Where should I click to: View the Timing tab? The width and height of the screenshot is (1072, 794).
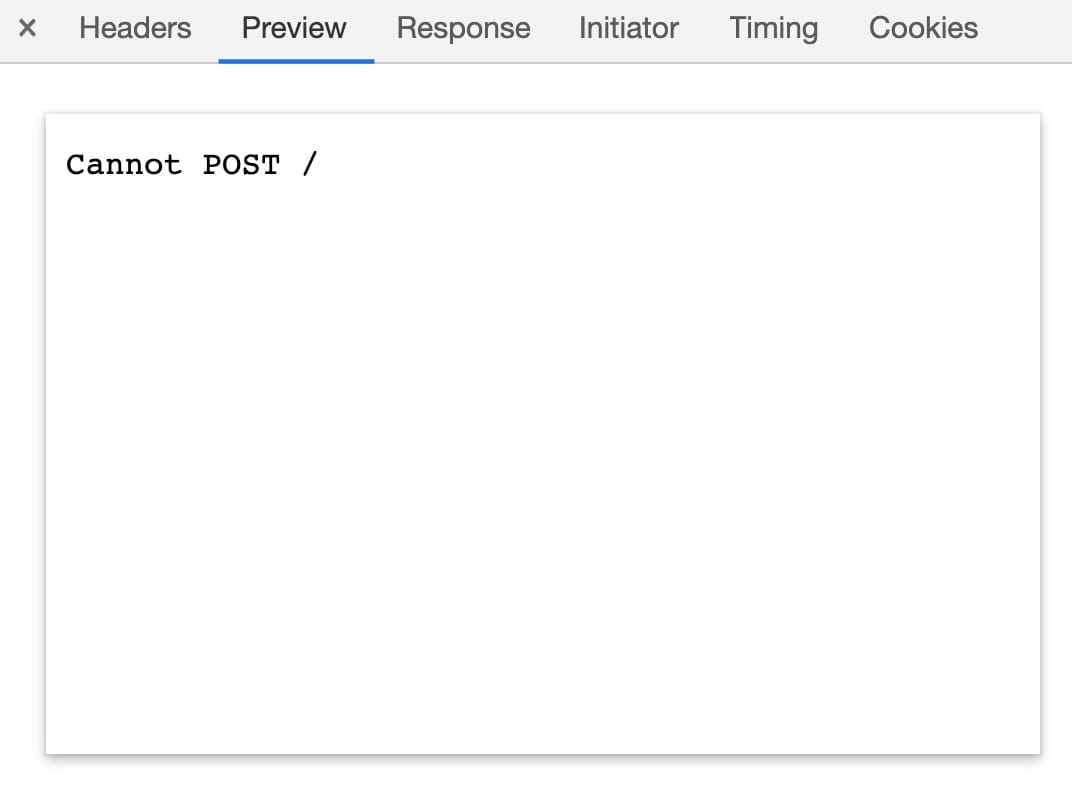click(x=774, y=29)
